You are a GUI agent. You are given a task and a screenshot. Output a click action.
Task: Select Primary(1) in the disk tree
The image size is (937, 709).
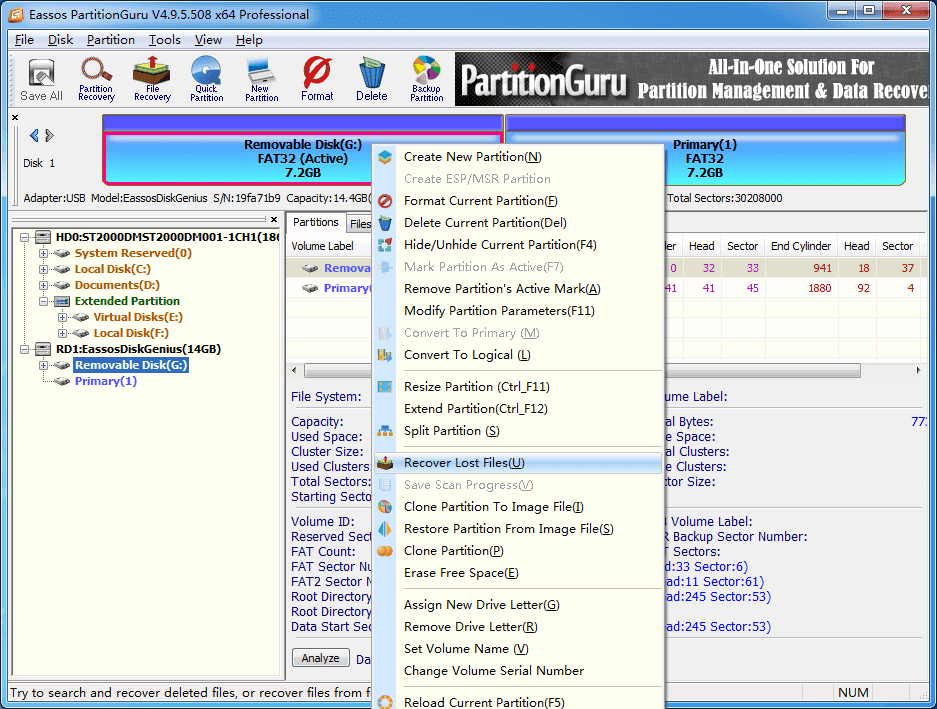(x=106, y=381)
